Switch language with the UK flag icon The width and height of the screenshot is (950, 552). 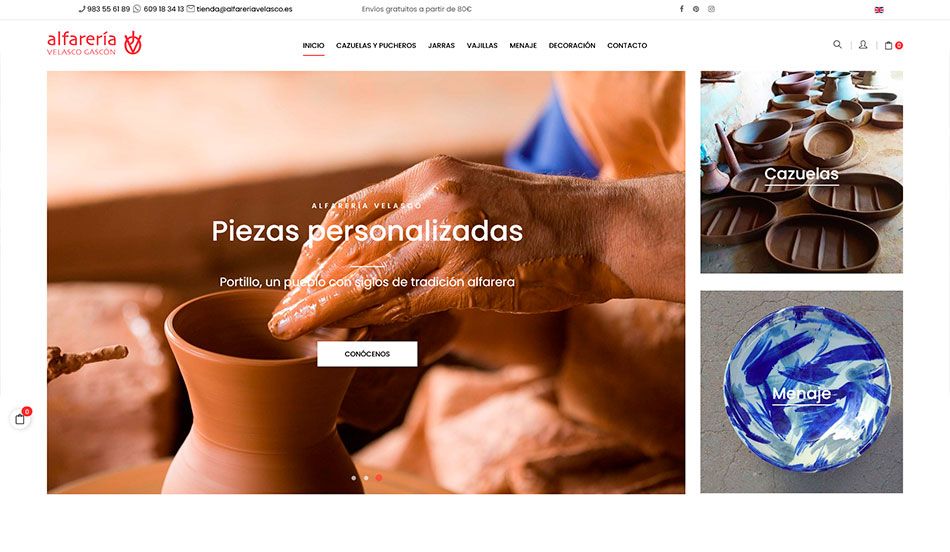[879, 10]
